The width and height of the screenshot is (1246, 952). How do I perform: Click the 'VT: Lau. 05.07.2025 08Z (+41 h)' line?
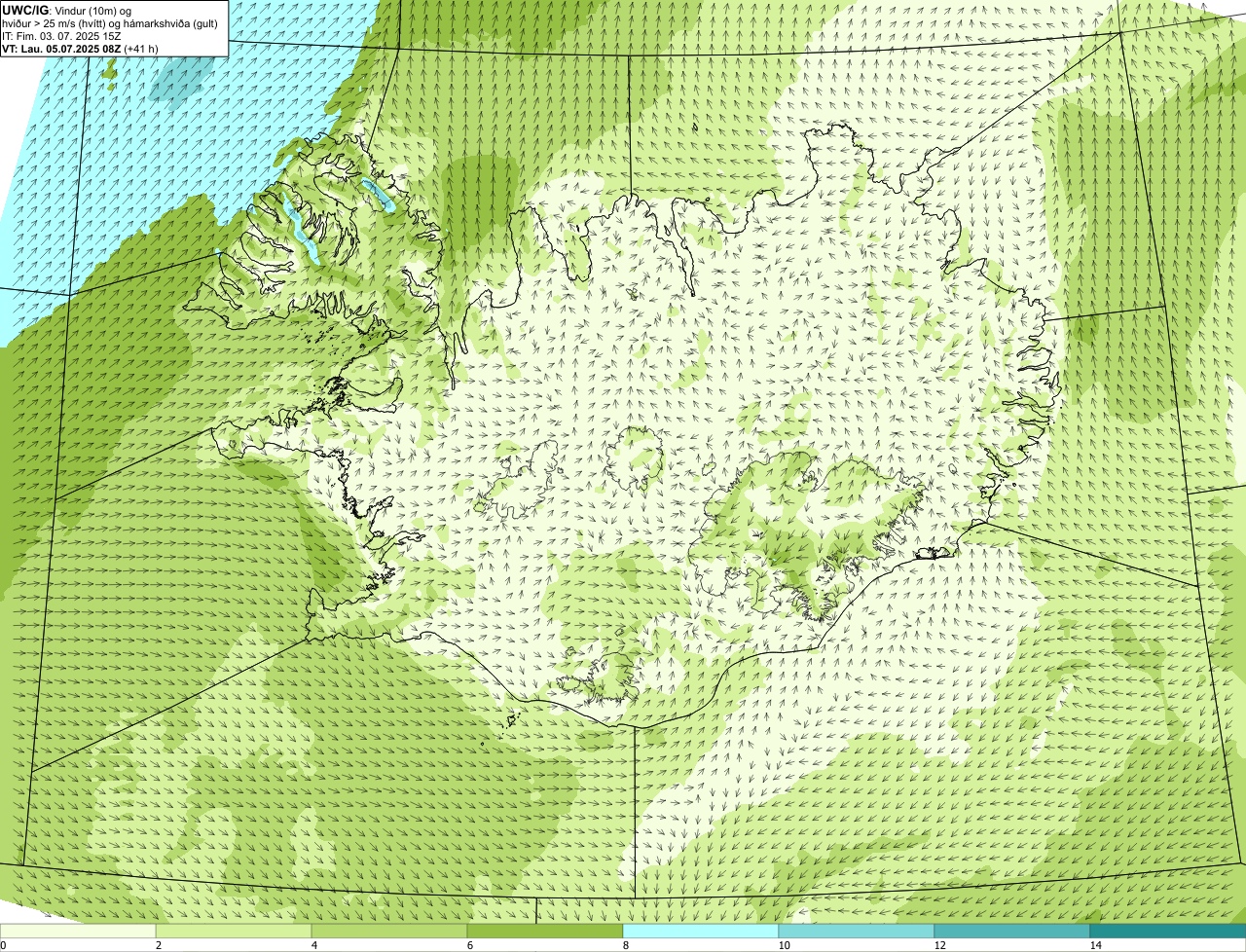80,48
